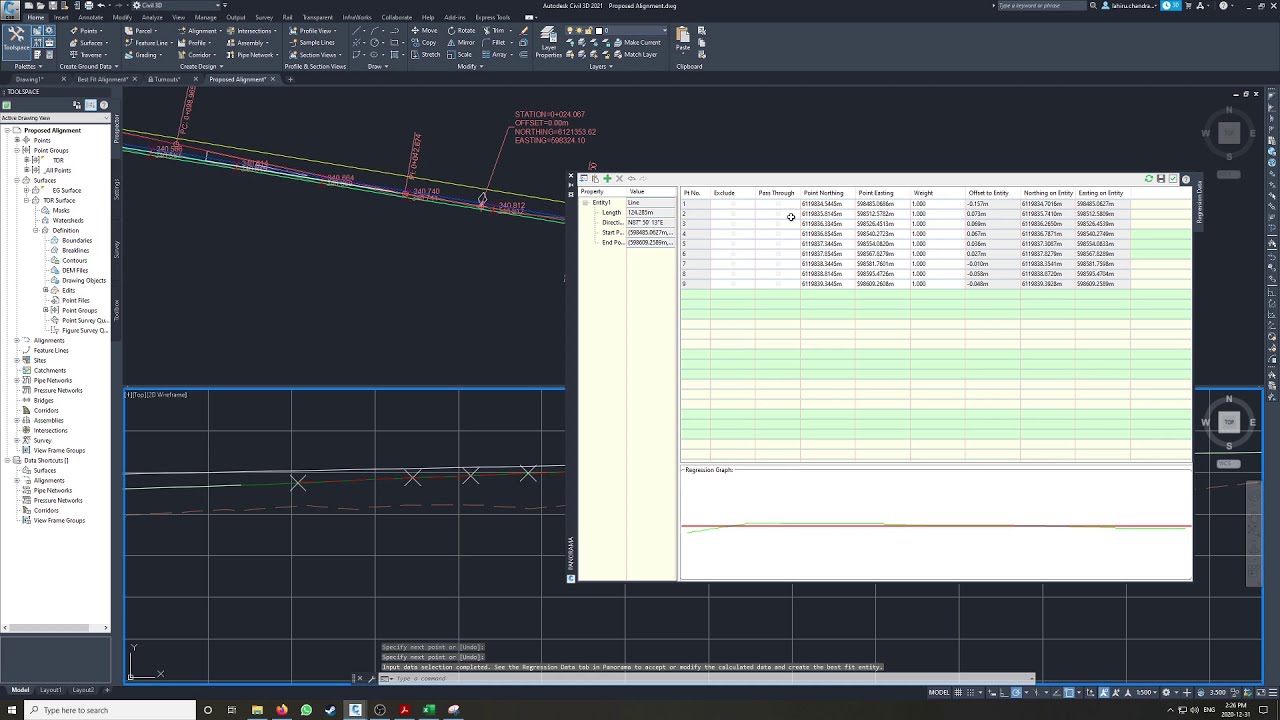Select the Rotate tool
This screenshot has width=1280, height=720.
[x=461, y=30]
